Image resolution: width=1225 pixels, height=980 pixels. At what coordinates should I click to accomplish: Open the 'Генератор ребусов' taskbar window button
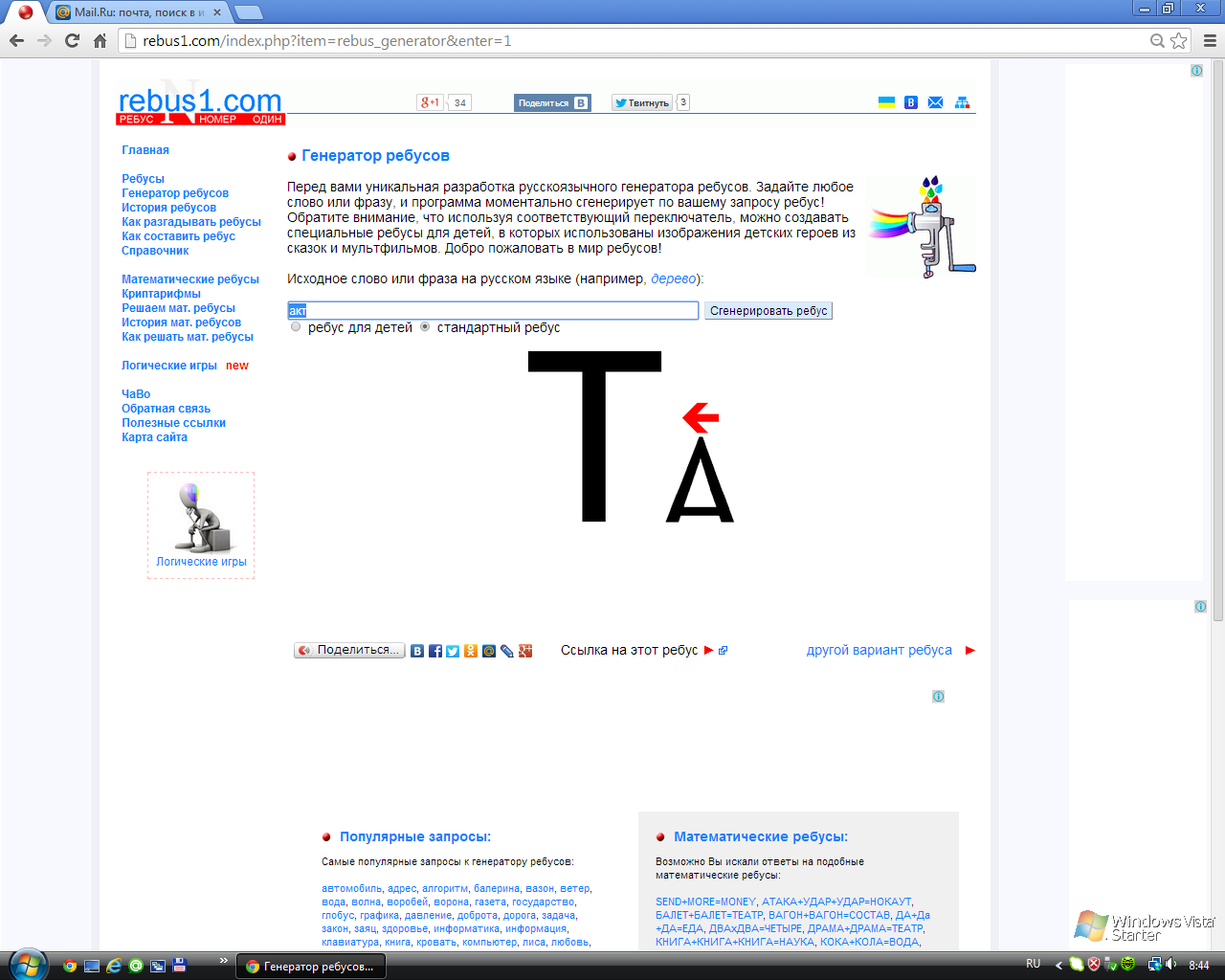310,967
